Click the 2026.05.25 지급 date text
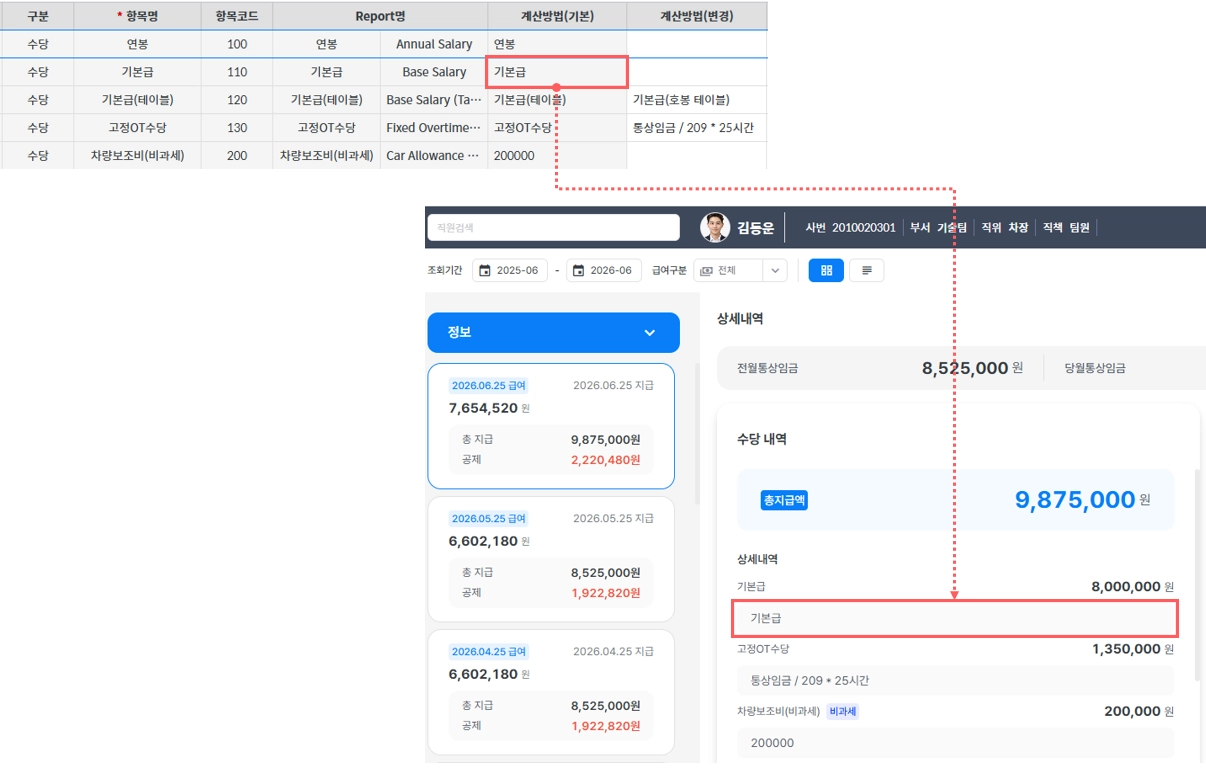The image size is (1206, 768). [x=613, y=518]
